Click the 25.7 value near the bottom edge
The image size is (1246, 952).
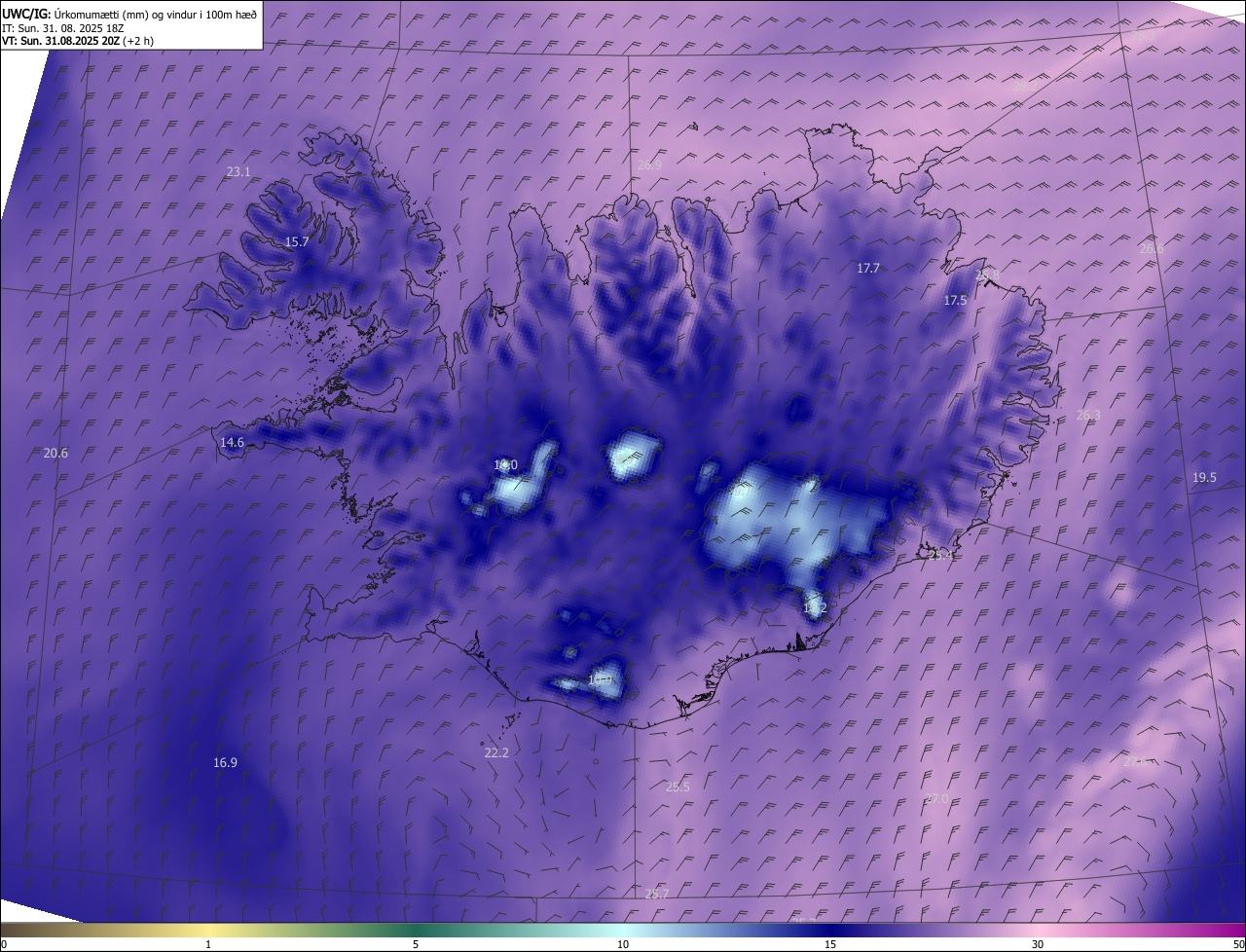(657, 894)
